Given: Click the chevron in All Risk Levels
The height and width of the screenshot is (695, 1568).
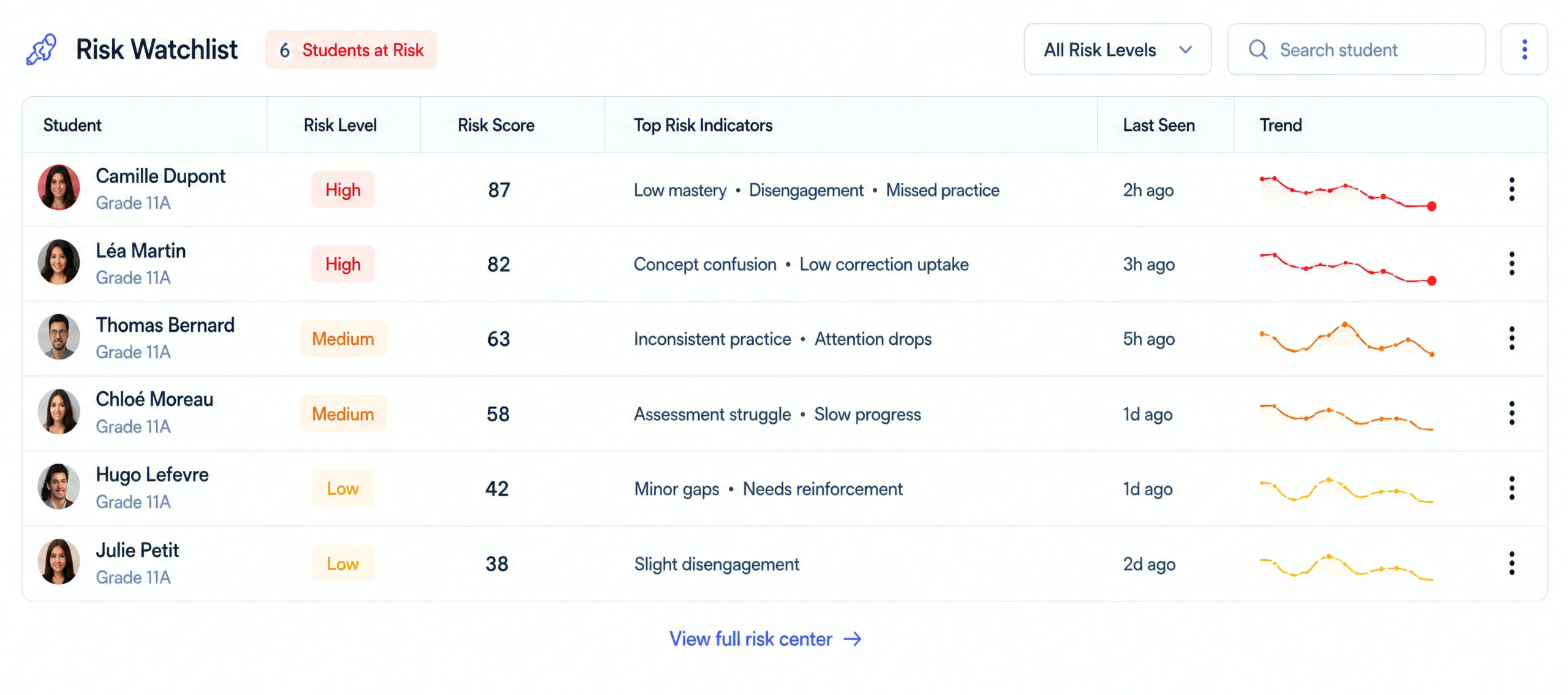Looking at the screenshot, I should point(1185,50).
